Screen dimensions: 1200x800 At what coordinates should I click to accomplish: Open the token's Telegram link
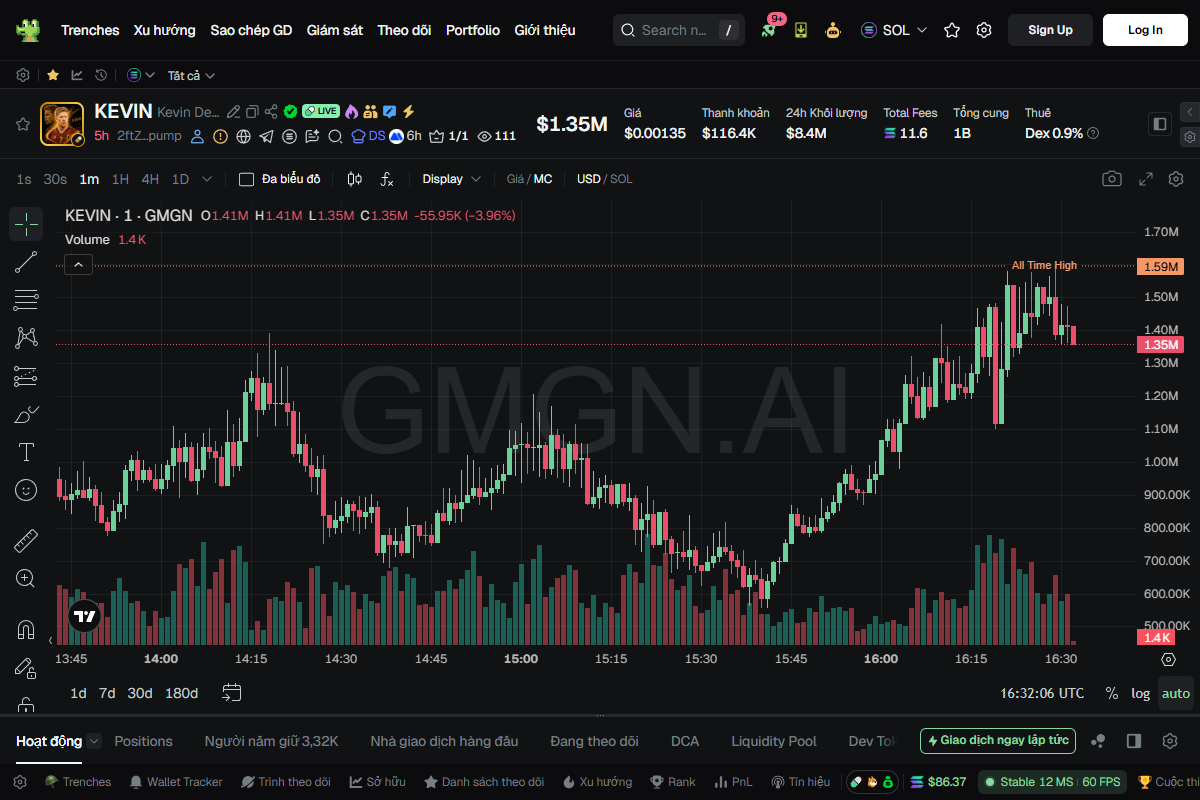(267, 136)
